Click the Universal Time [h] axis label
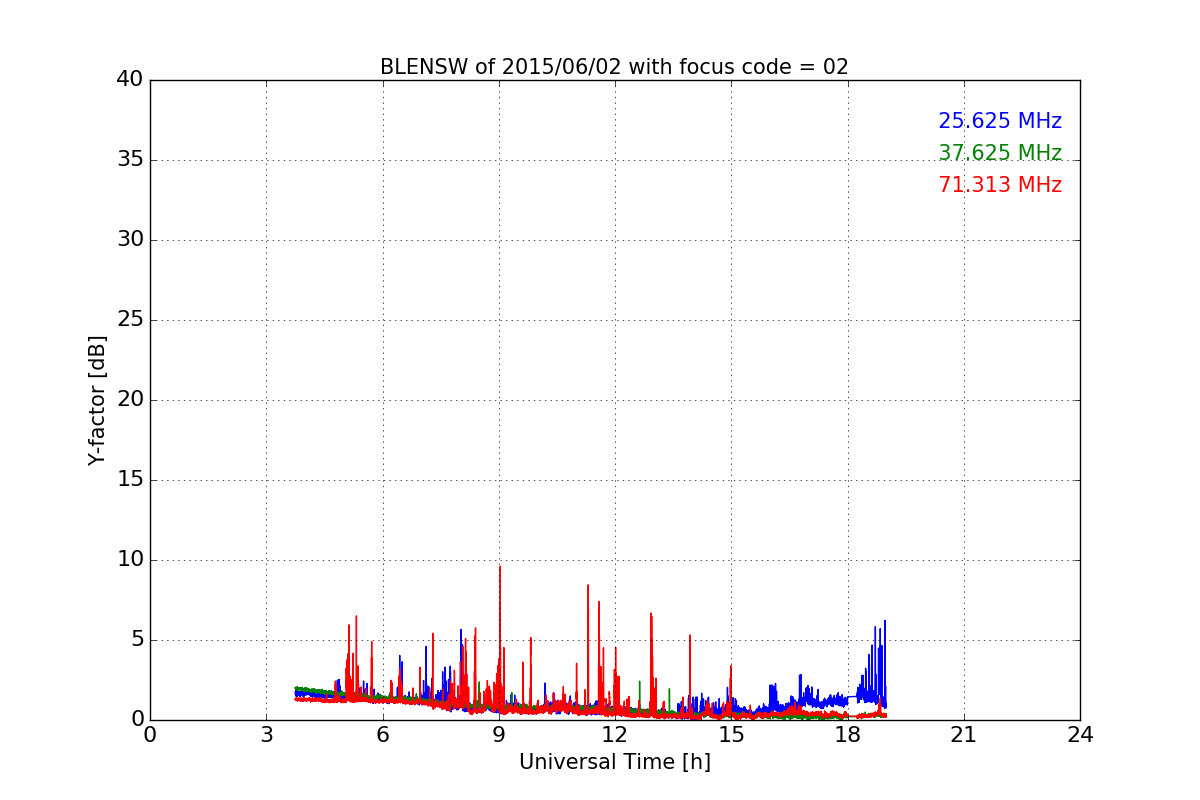 pos(614,762)
